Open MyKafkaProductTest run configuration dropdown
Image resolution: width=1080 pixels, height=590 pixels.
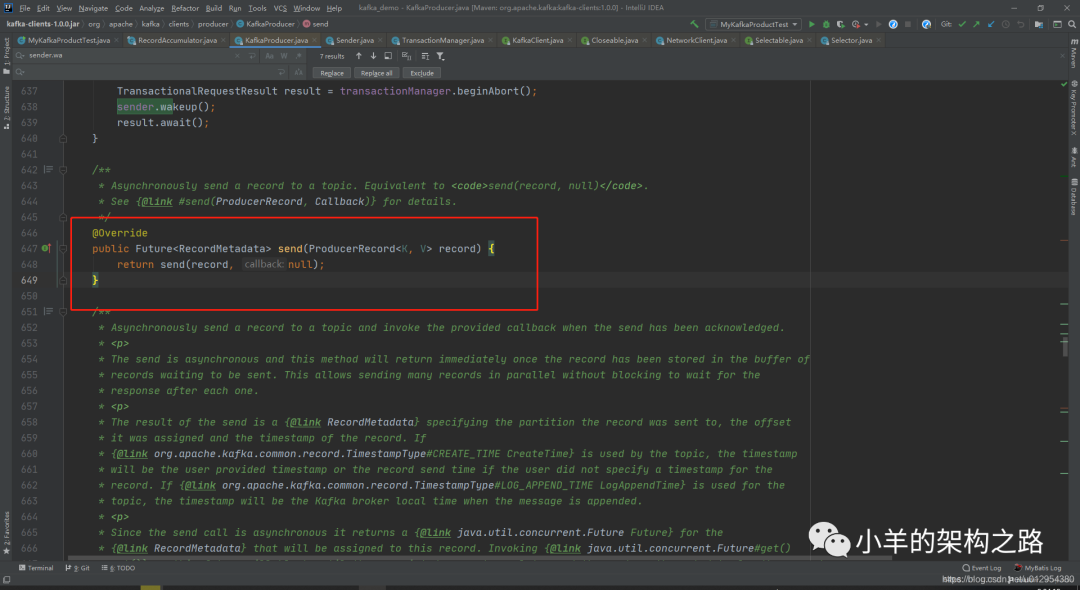click(752, 24)
